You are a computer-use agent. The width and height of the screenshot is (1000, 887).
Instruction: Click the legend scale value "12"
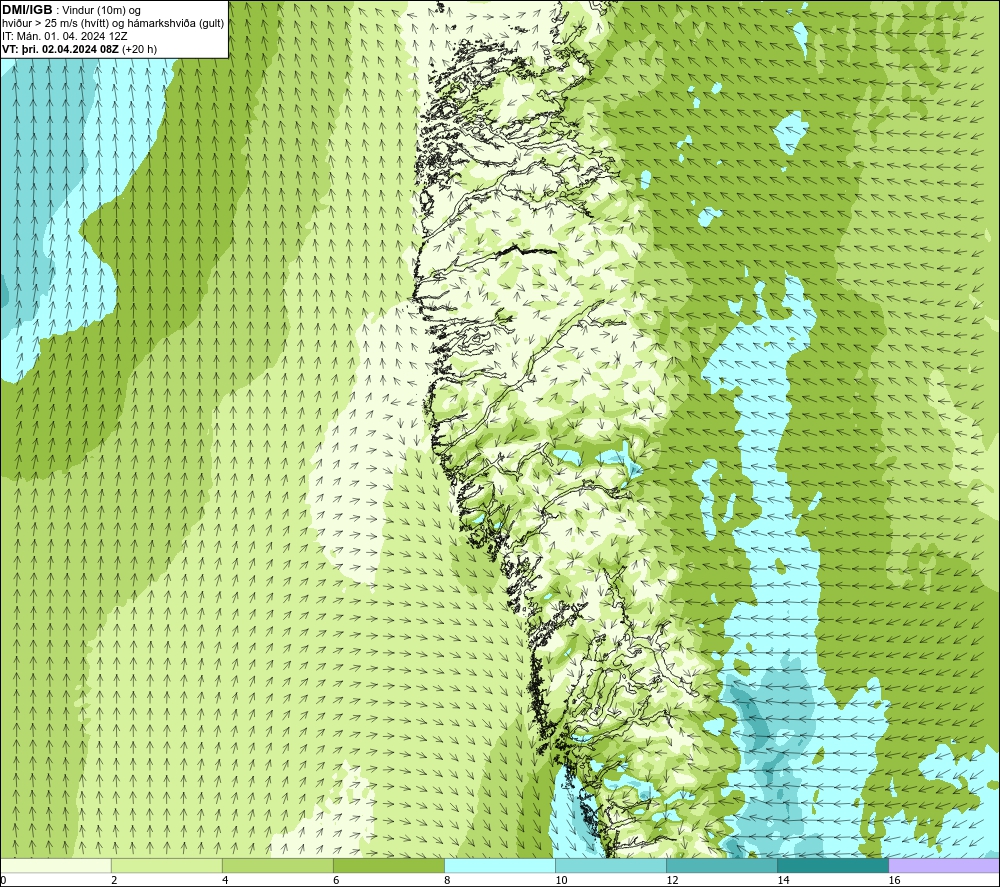pyautogui.click(x=672, y=881)
